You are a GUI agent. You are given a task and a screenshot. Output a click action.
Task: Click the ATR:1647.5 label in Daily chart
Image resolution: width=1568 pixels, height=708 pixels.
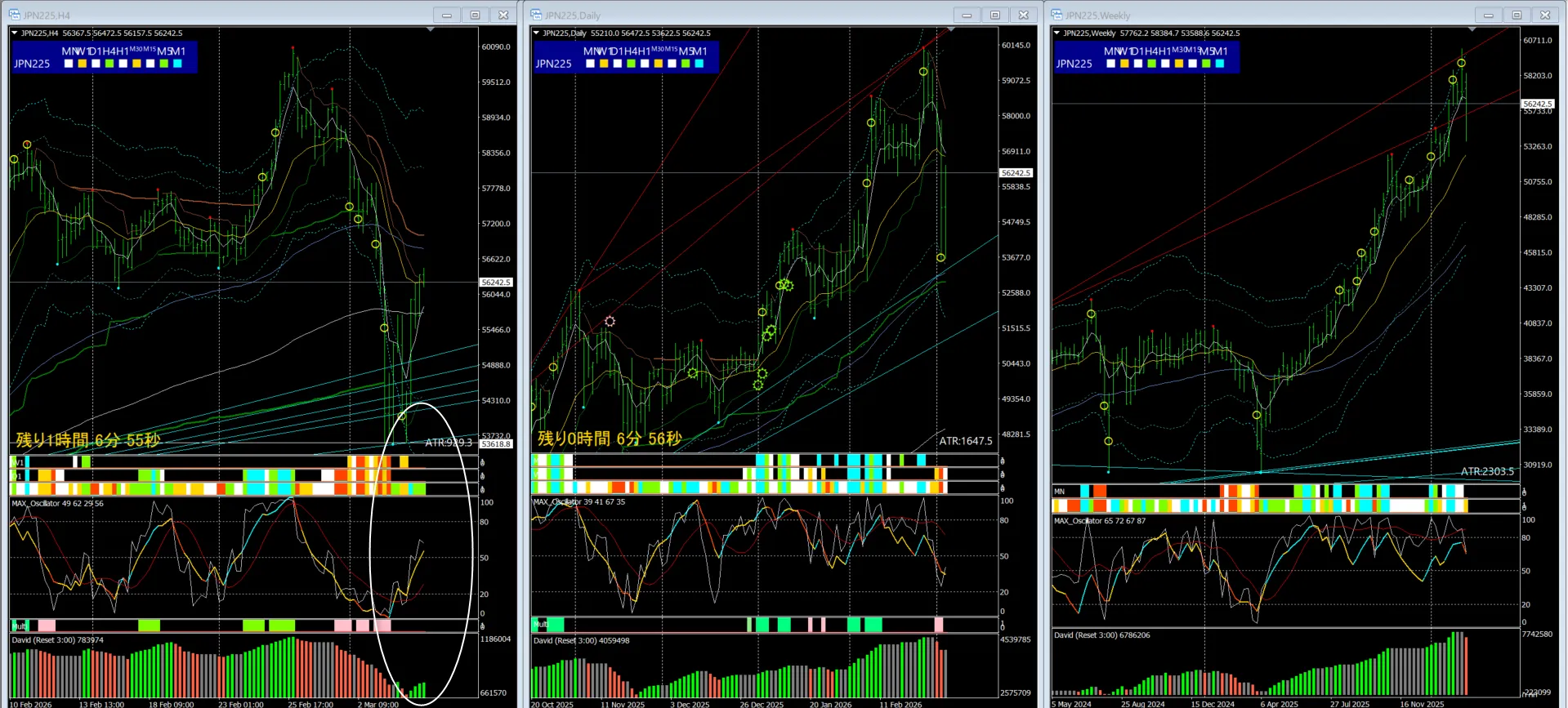(x=966, y=441)
